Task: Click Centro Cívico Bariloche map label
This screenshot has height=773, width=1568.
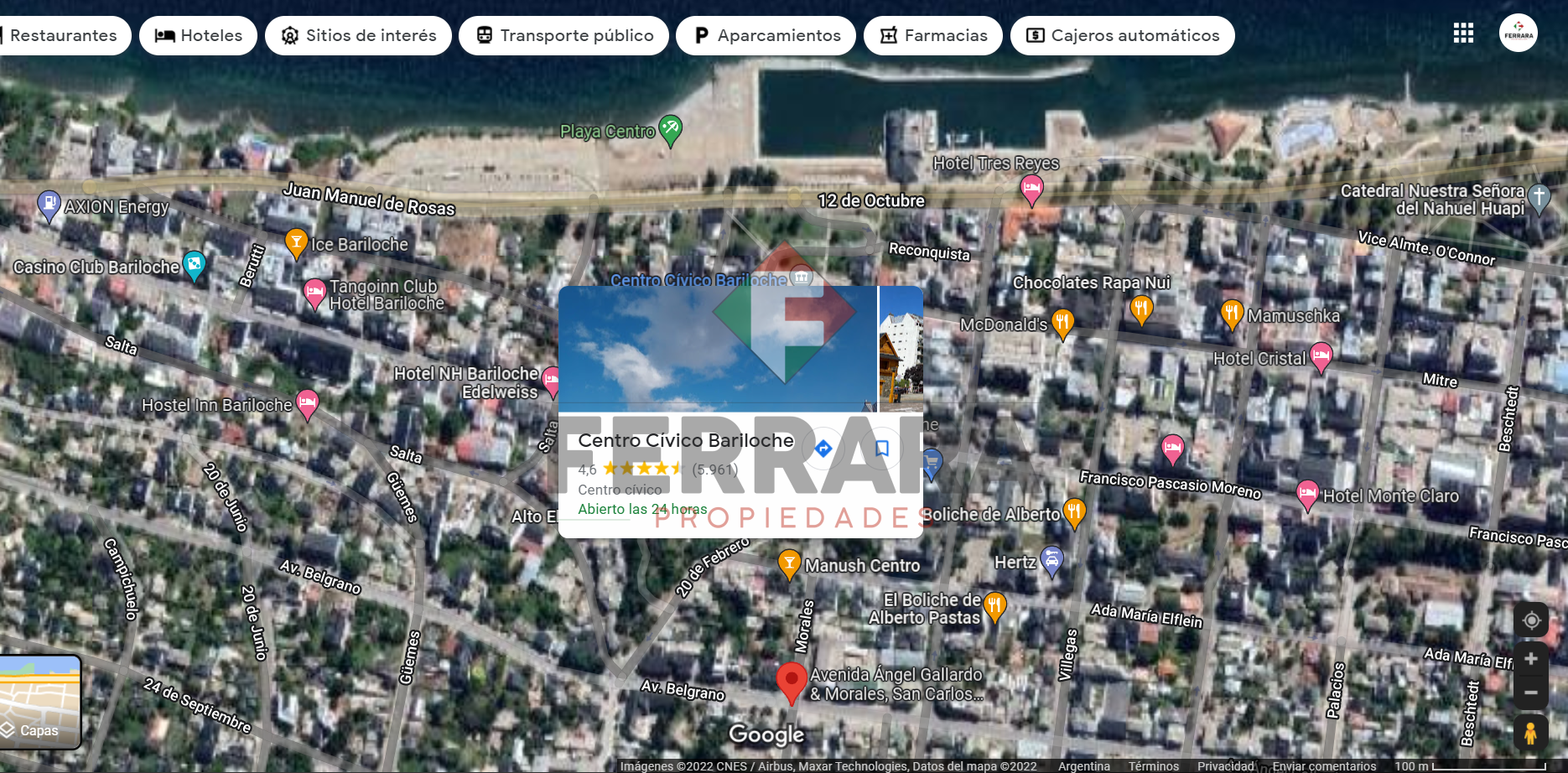Action: (698, 279)
